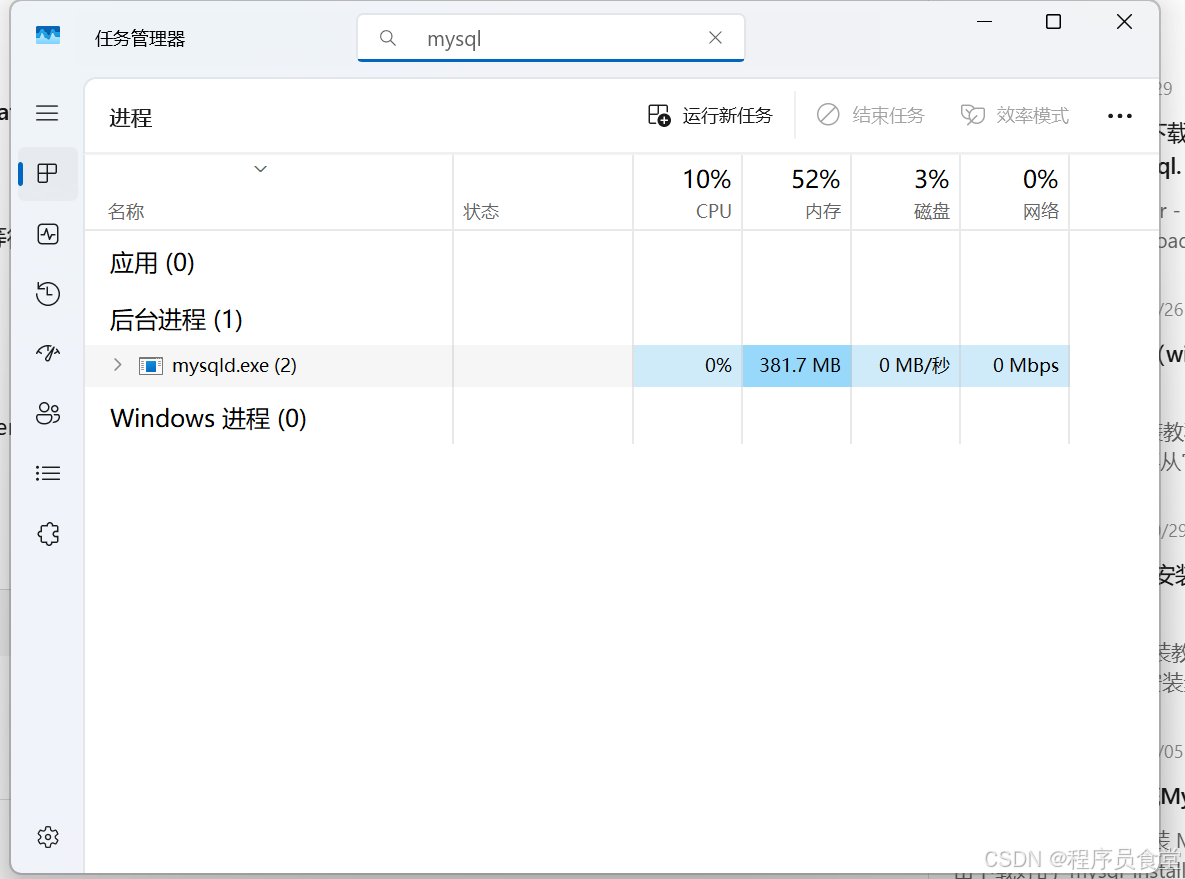Click the 381.7 MB memory cell
Screen dimensions: 1185x879
point(797,366)
